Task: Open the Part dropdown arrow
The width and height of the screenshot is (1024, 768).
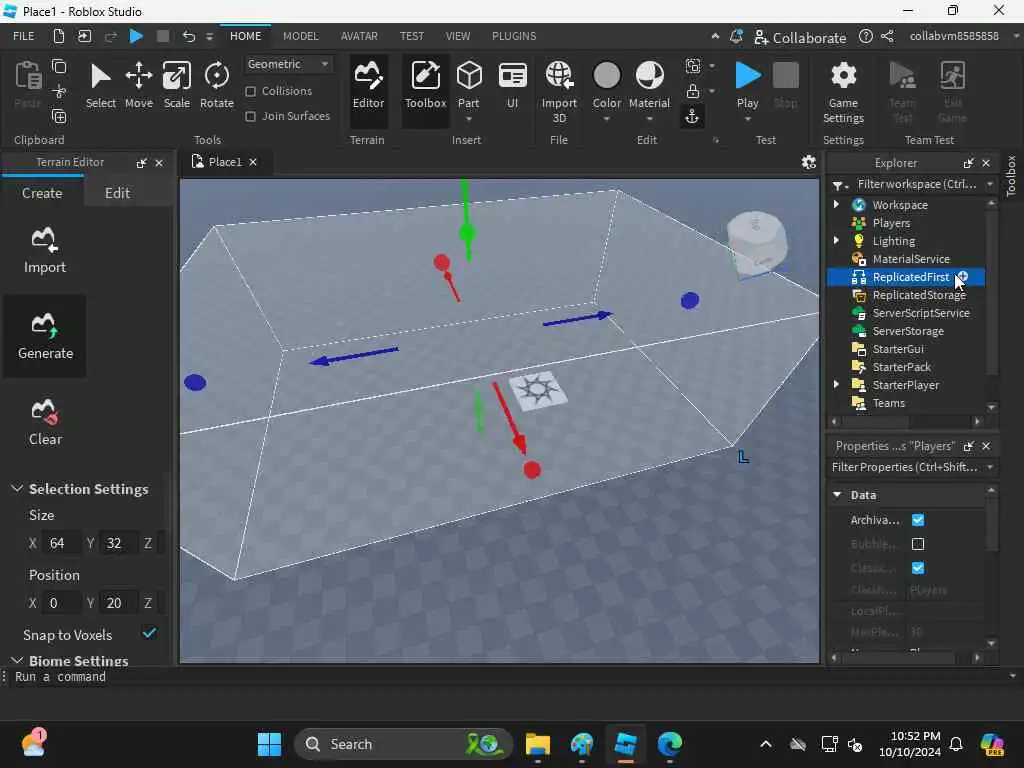Action: [x=468, y=119]
